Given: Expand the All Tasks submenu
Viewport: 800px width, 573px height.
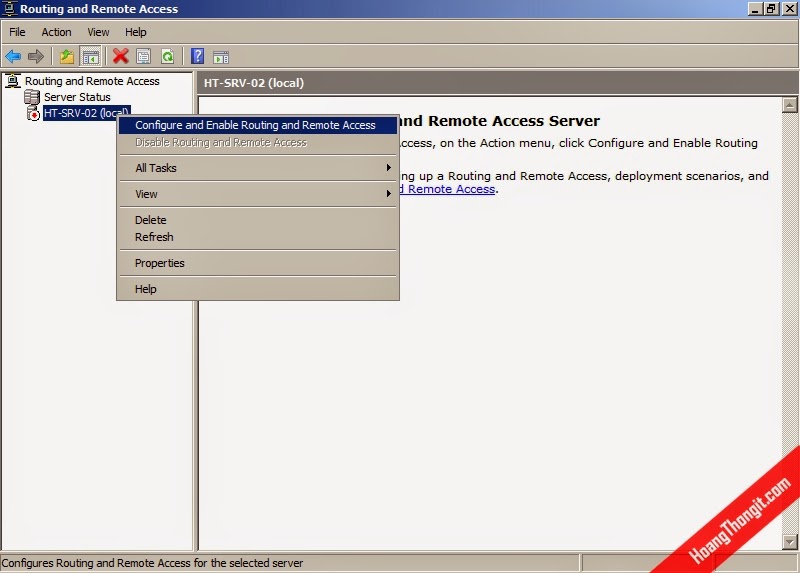Looking at the screenshot, I should 258,168.
